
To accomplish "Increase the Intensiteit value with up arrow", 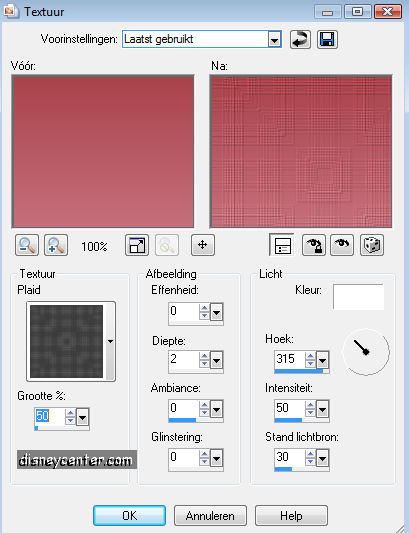I will [310, 405].
